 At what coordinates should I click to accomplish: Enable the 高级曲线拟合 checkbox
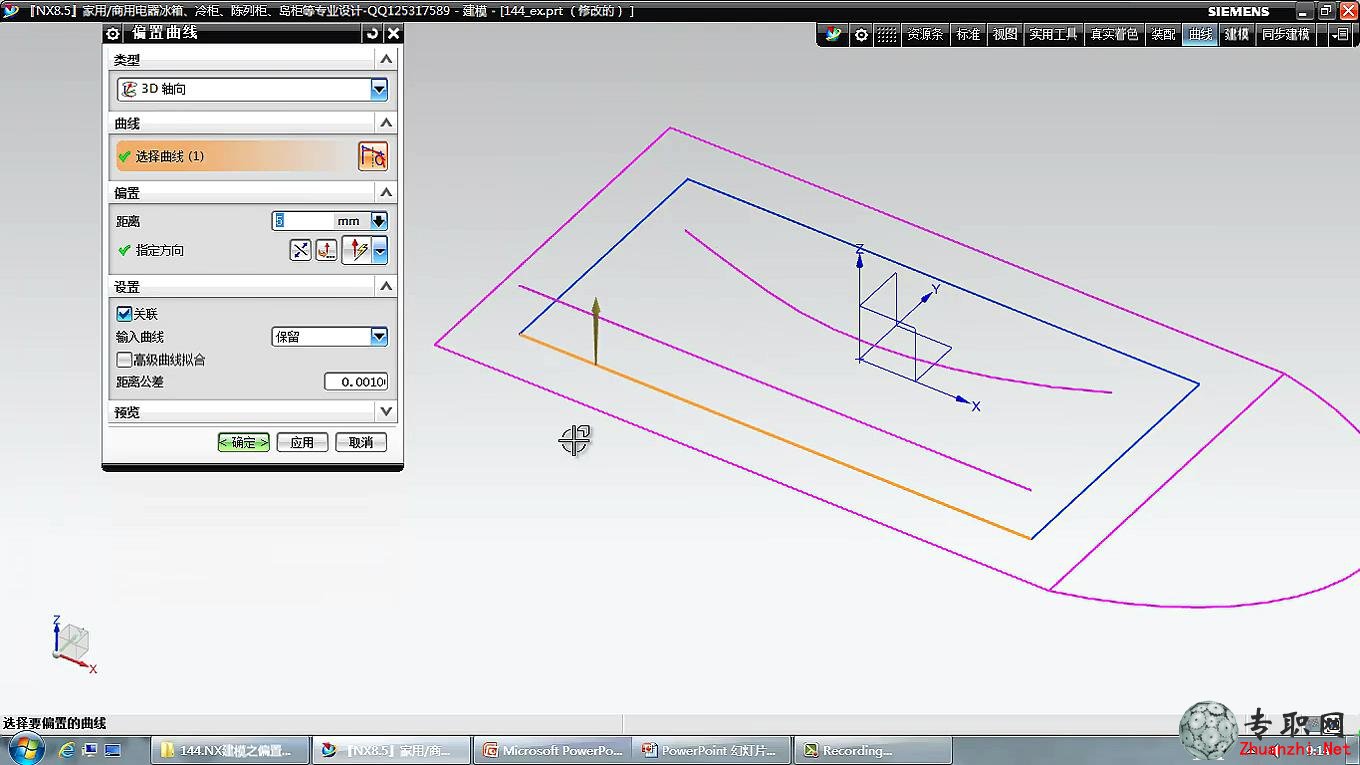pyautogui.click(x=125, y=359)
